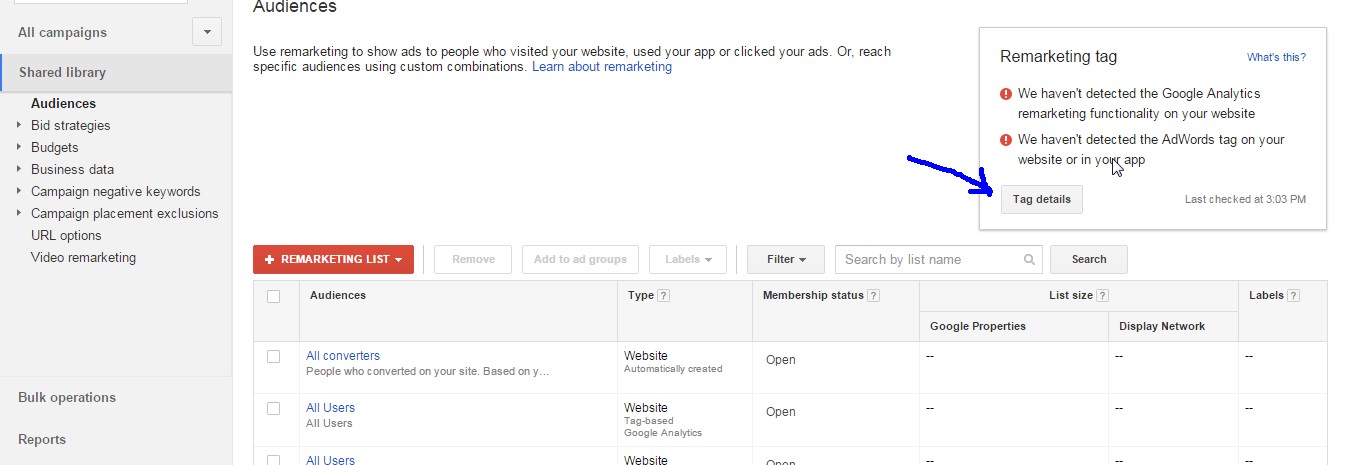Click All campaigns label in sidebar
This screenshot has height=465, width=1346.
coord(62,32)
